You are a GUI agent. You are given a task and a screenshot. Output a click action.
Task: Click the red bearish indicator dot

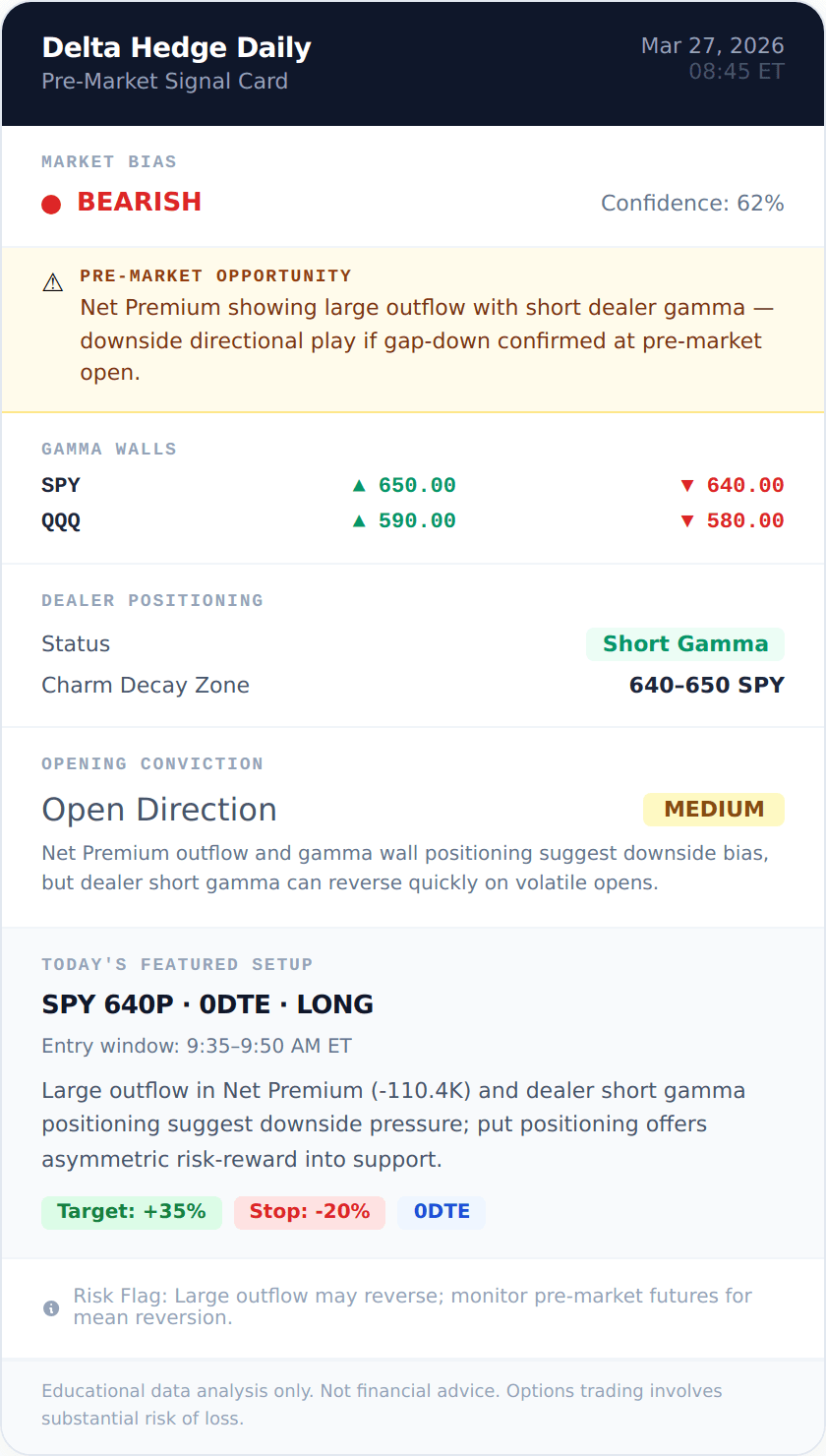(x=51, y=204)
